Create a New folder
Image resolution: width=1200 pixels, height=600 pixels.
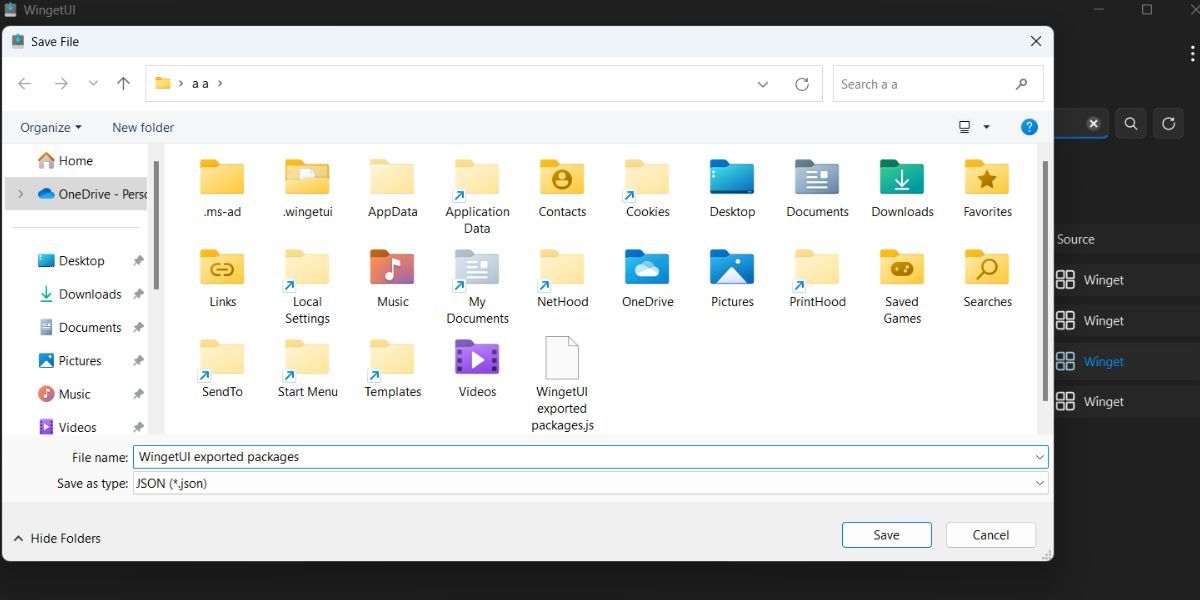tap(143, 127)
